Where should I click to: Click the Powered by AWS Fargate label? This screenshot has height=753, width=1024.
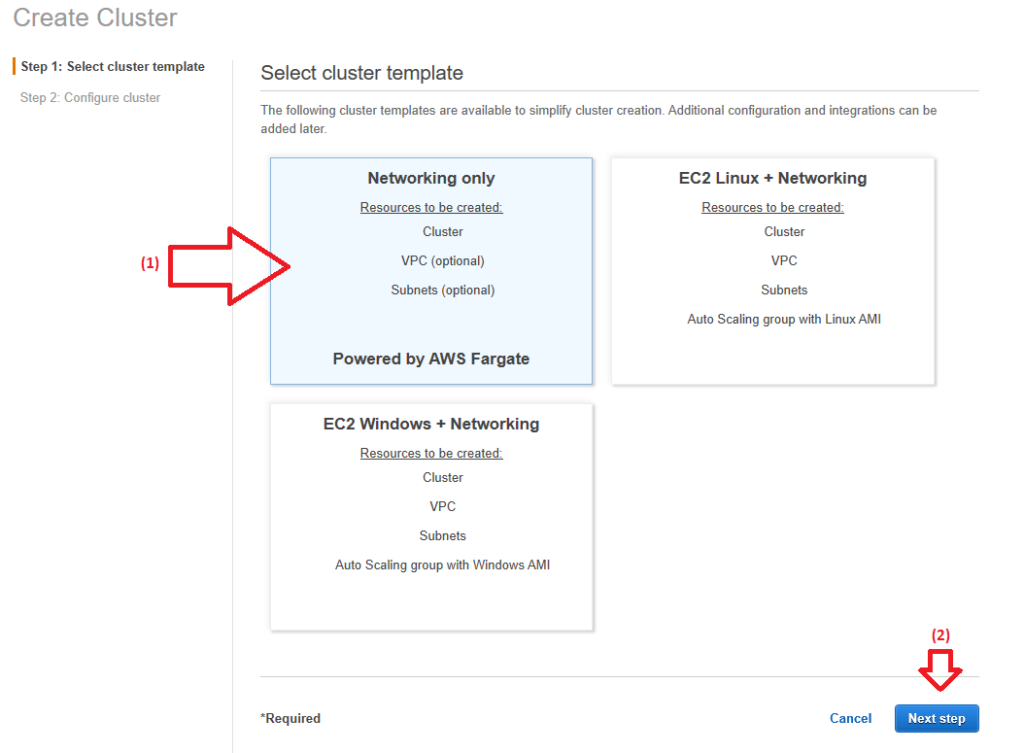coord(431,359)
